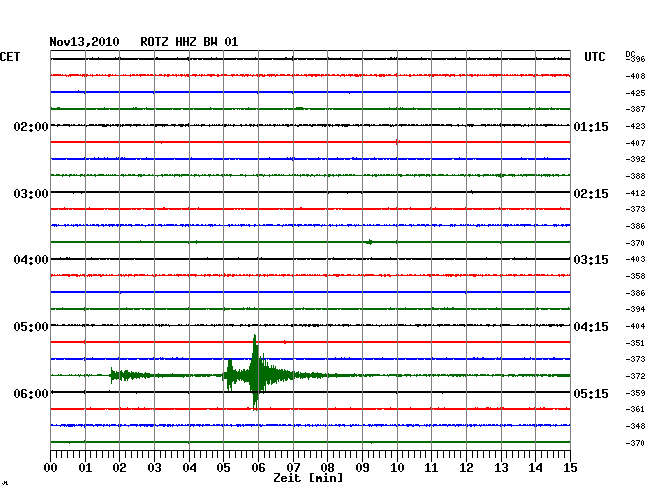
Task: Click the 06:00 CET time label
Action: [31, 393]
